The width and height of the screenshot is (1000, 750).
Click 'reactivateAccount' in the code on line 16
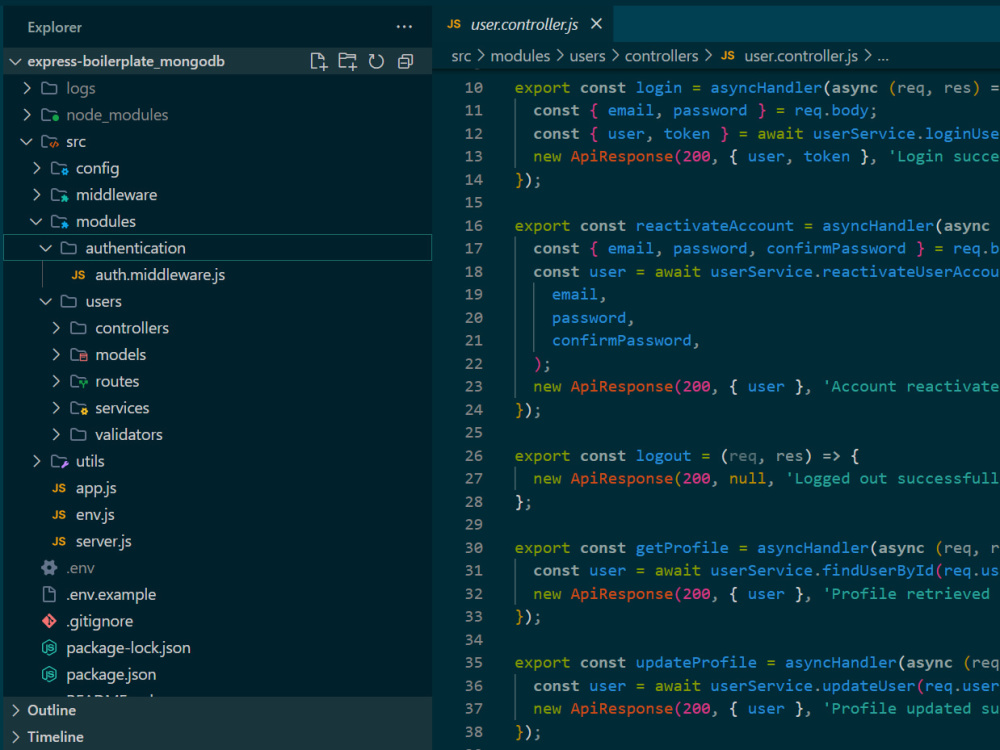tap(714, 226)
